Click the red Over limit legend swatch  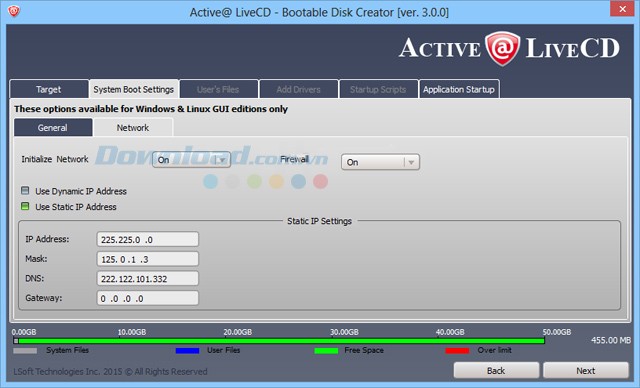457,350
